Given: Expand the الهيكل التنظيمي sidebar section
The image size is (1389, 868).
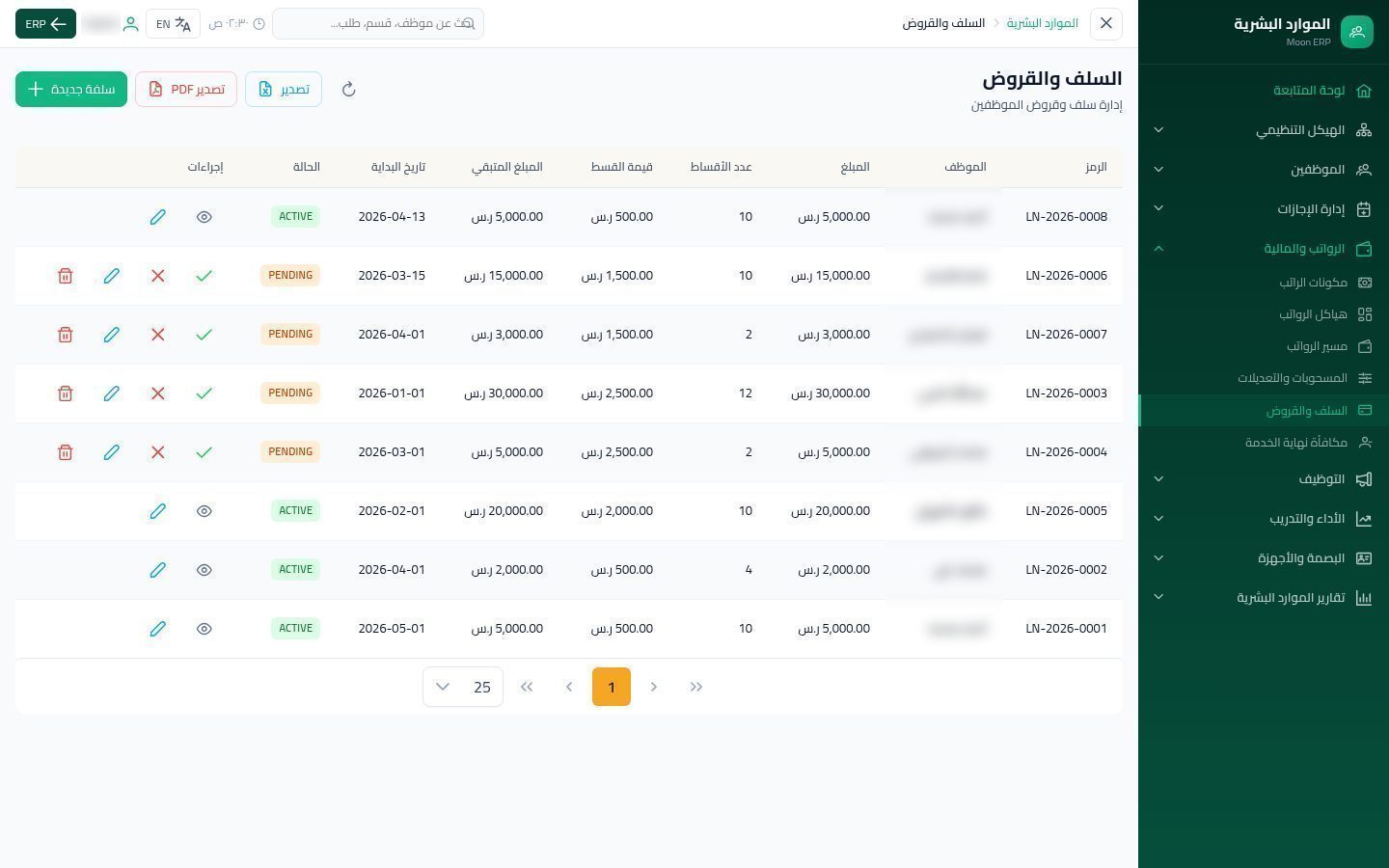Looking at the screenshot, I should click(1264, 130).
